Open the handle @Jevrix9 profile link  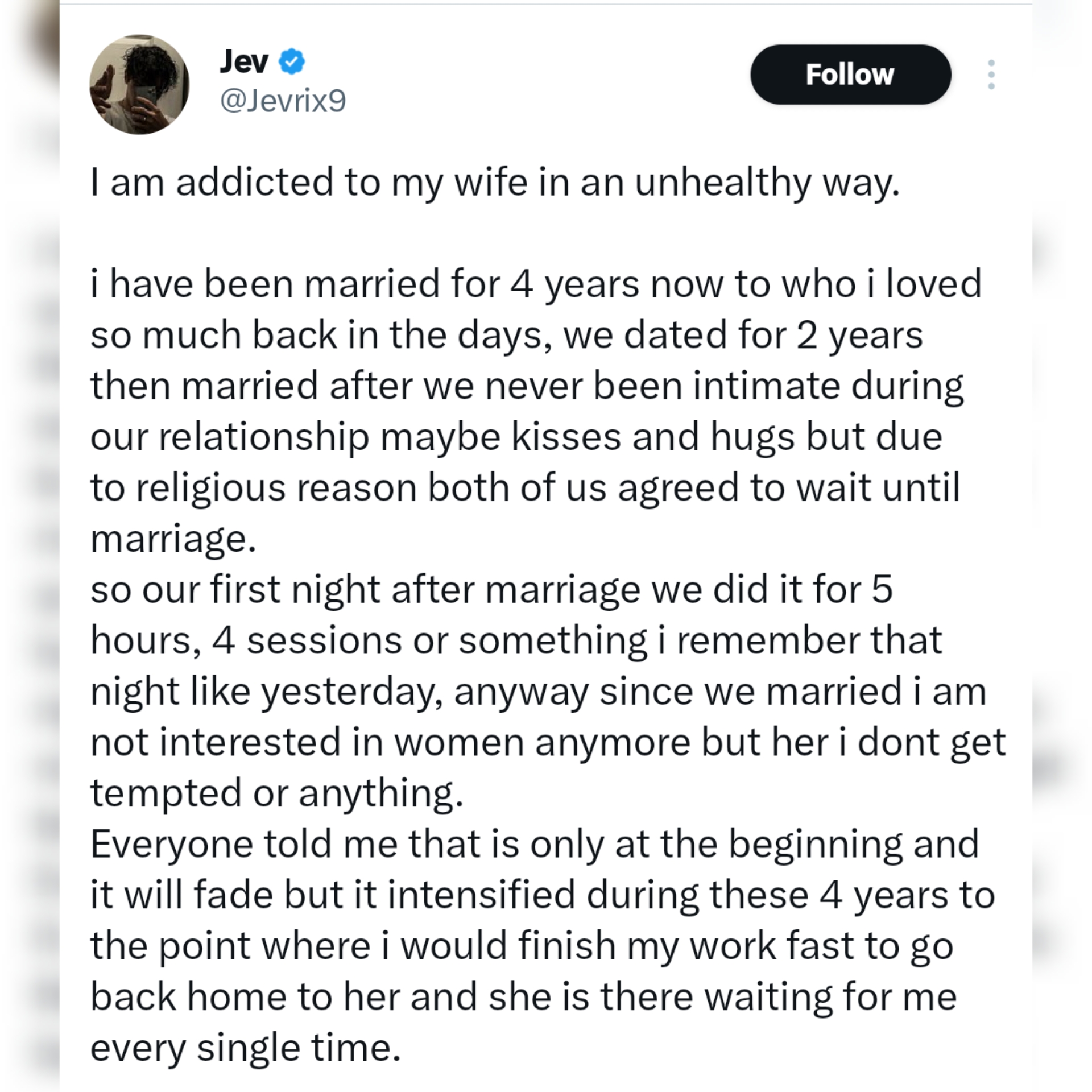pos(282,101)
